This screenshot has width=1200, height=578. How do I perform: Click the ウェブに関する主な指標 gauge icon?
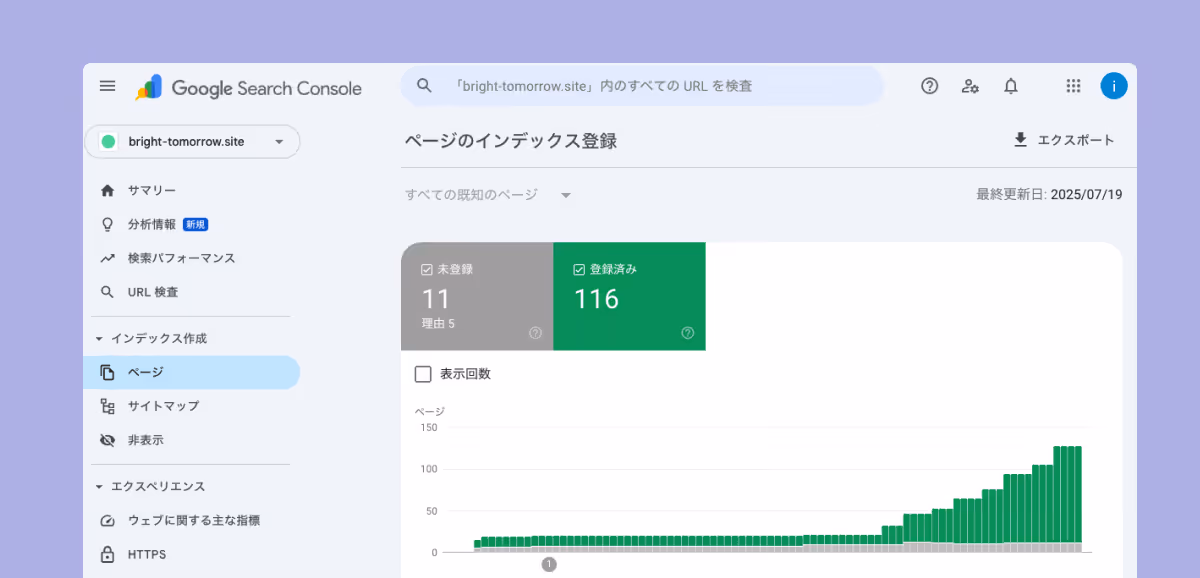coord(108,520)
